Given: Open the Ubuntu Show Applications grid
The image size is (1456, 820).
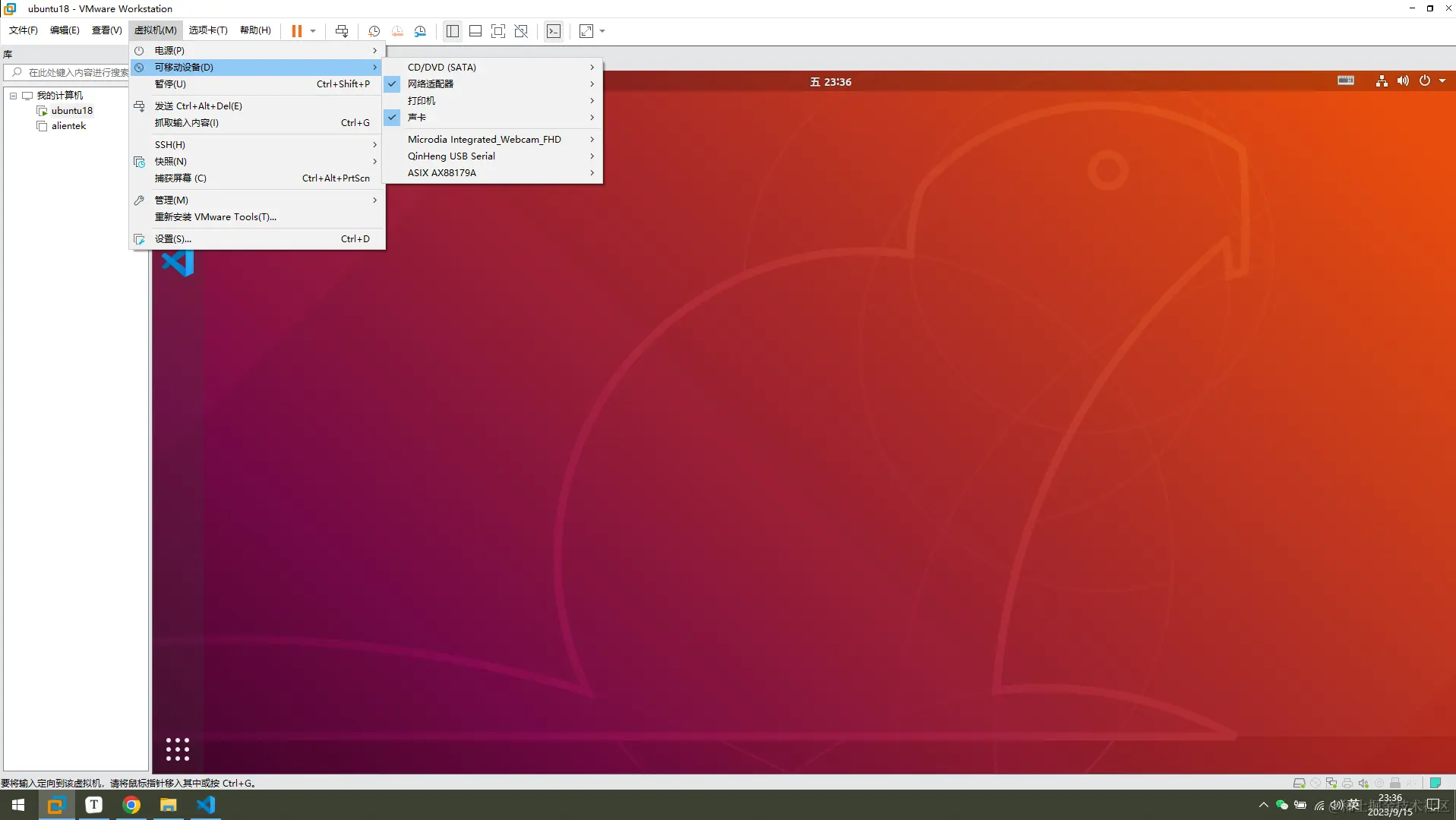Looking at the screenshot, I should pos(178,749).
